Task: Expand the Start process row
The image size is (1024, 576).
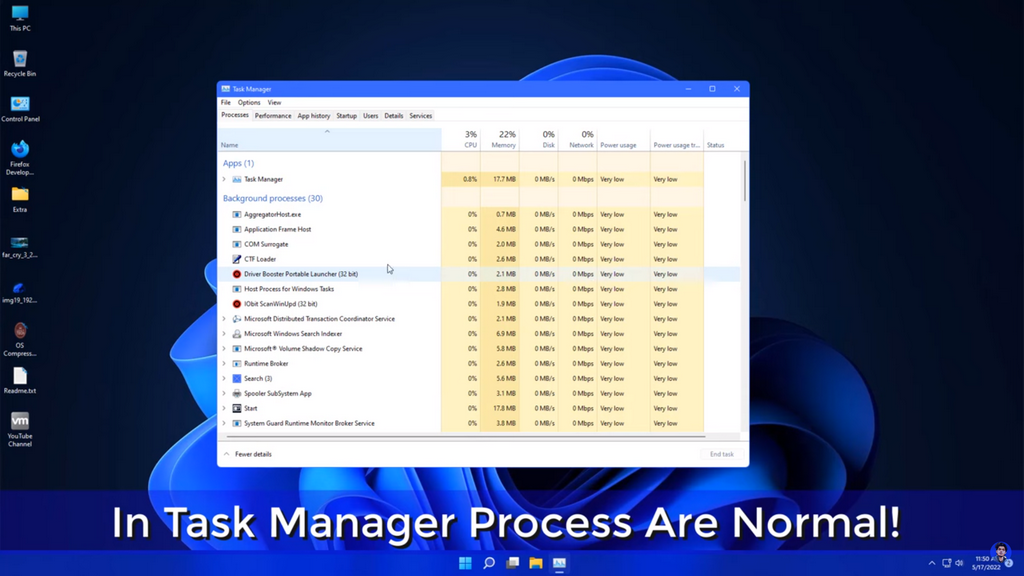Action: click(224, 408)
